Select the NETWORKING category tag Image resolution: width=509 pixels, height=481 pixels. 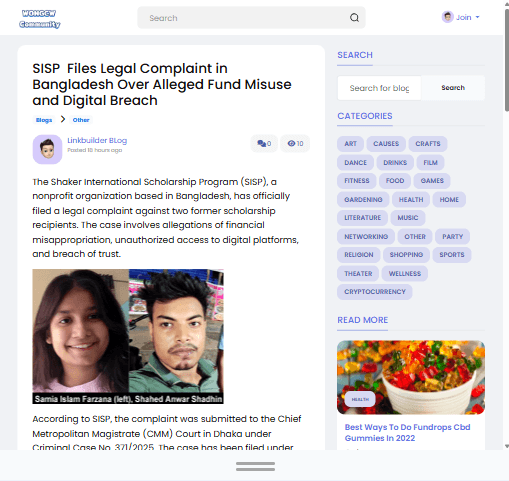point(366,237)
